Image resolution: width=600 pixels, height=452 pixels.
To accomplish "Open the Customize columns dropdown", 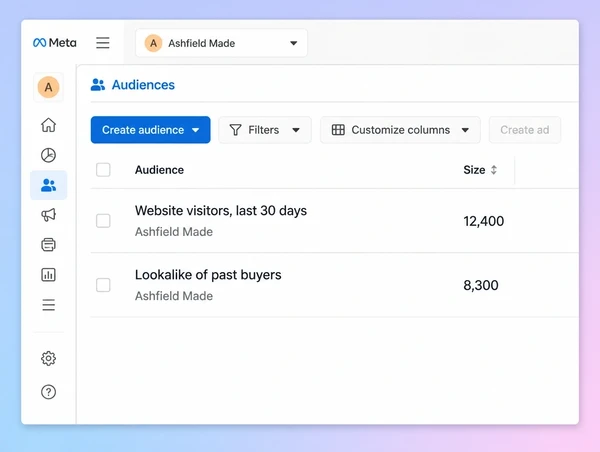I will (400, 130).
